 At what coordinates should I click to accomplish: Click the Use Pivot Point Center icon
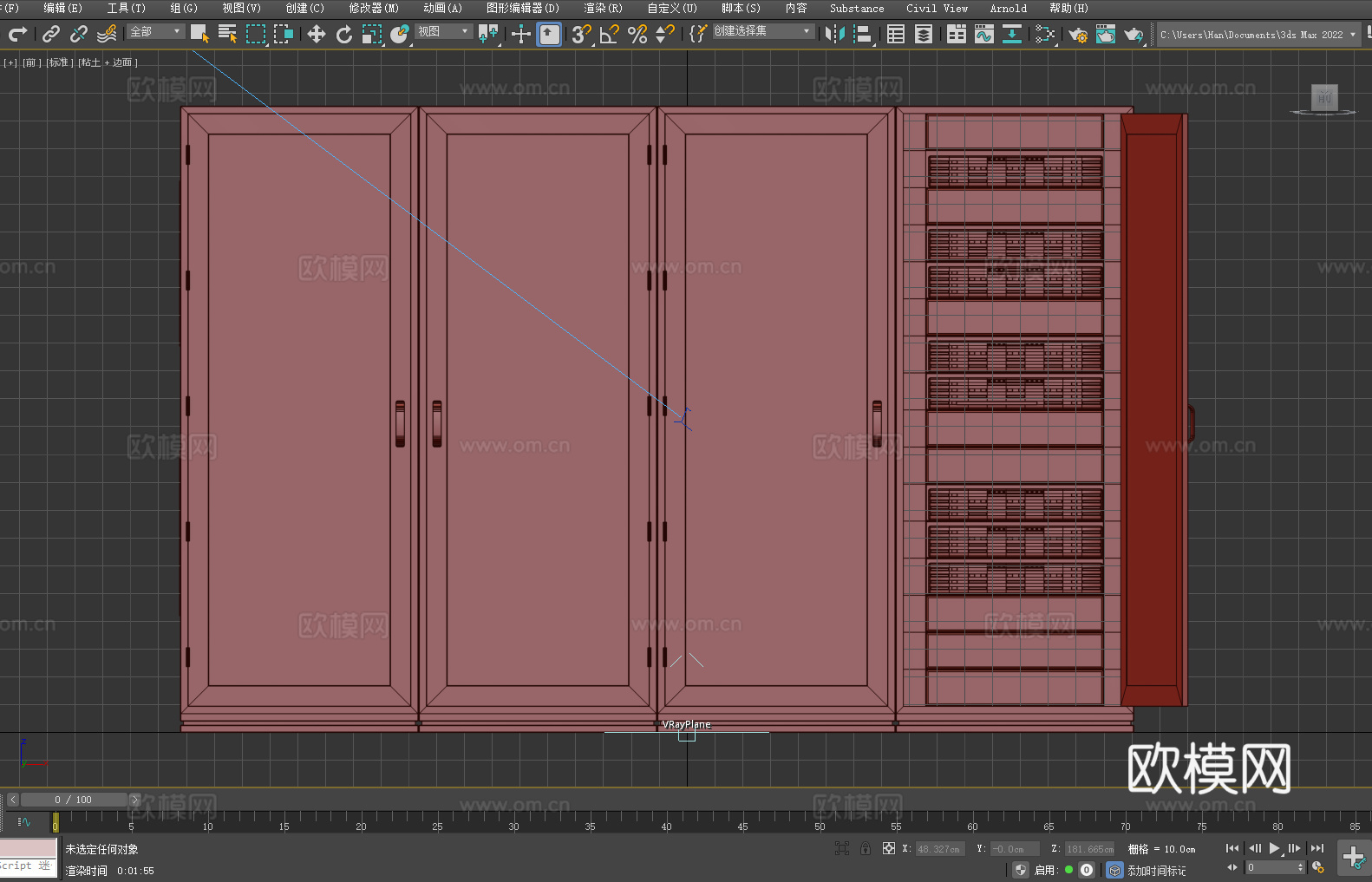point(488,34)
